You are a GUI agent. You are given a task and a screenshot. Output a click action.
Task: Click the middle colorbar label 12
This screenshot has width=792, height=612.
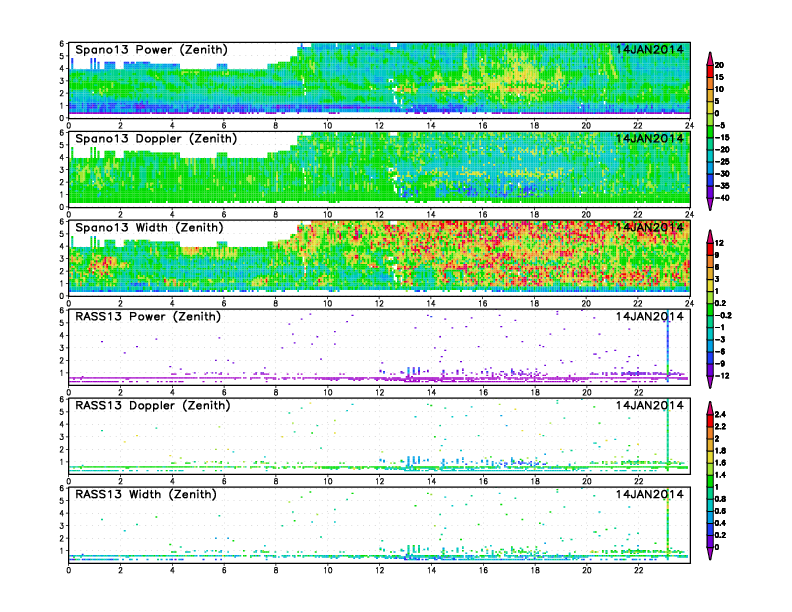point(719,243)
